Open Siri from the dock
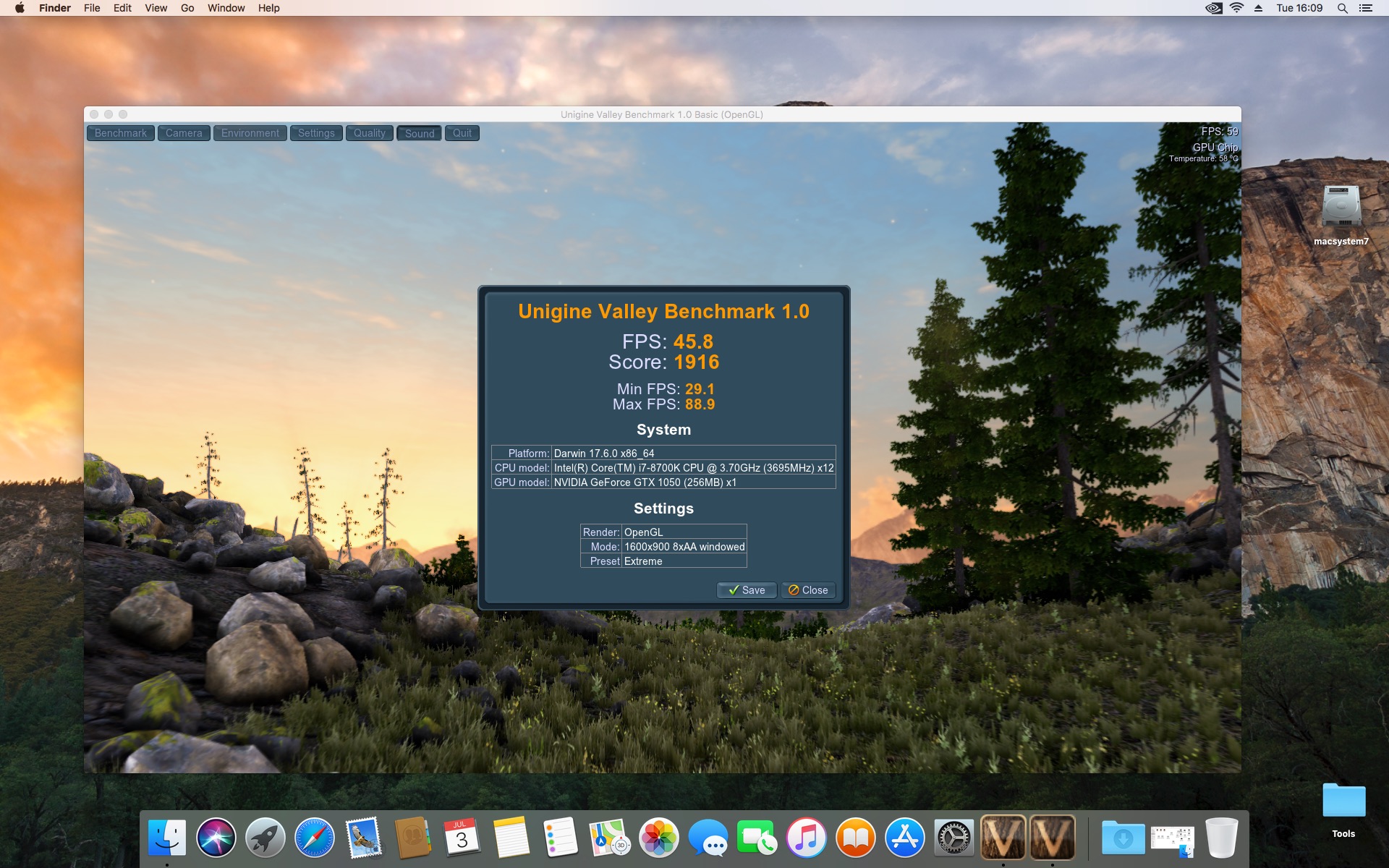The height and width of the screenshot is (868, 1389). pyautogui.click(x=216, y=838)
